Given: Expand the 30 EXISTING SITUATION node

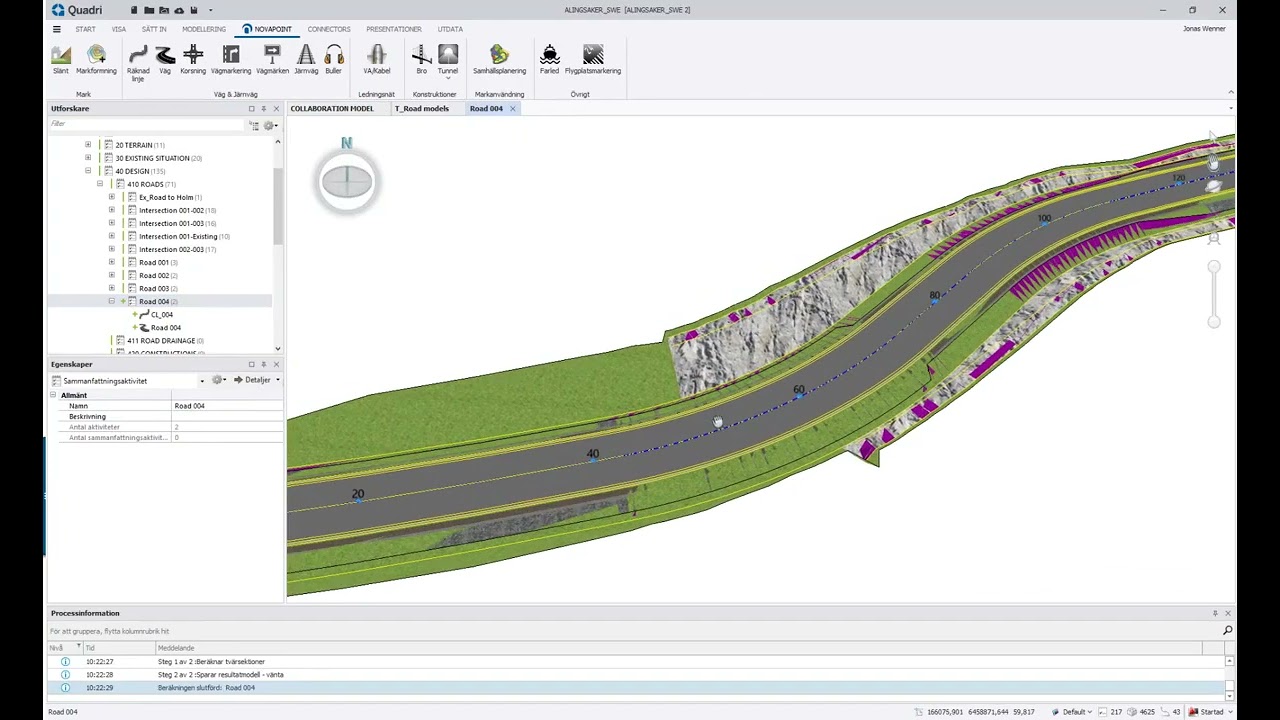Looking at the screenshot, I should pos(88,158).
